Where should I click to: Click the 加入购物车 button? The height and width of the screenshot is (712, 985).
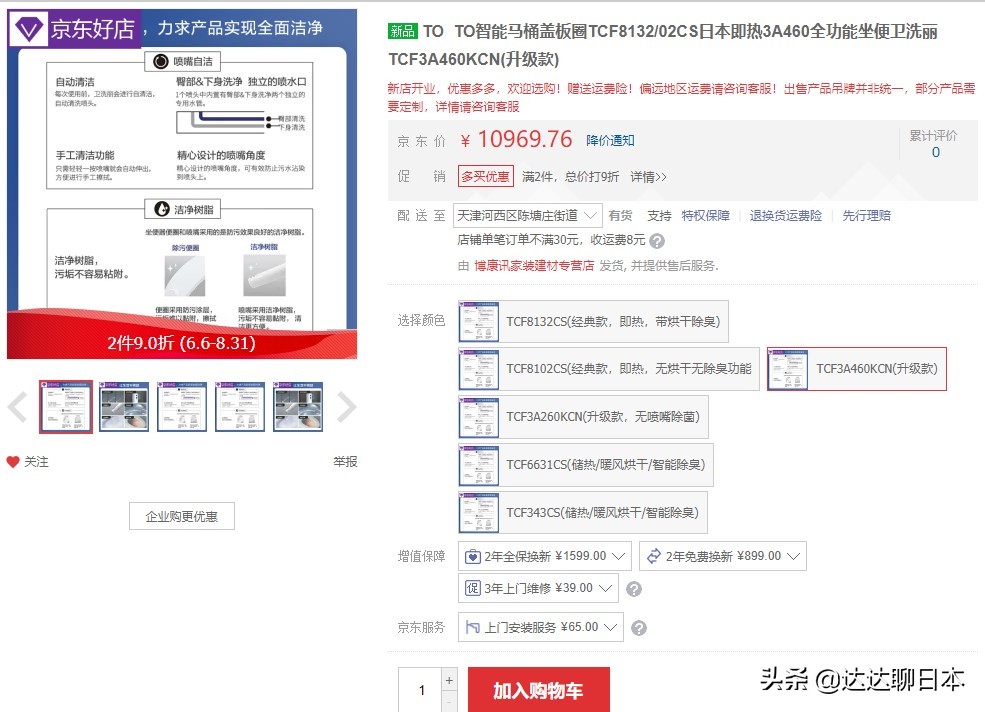539,688
